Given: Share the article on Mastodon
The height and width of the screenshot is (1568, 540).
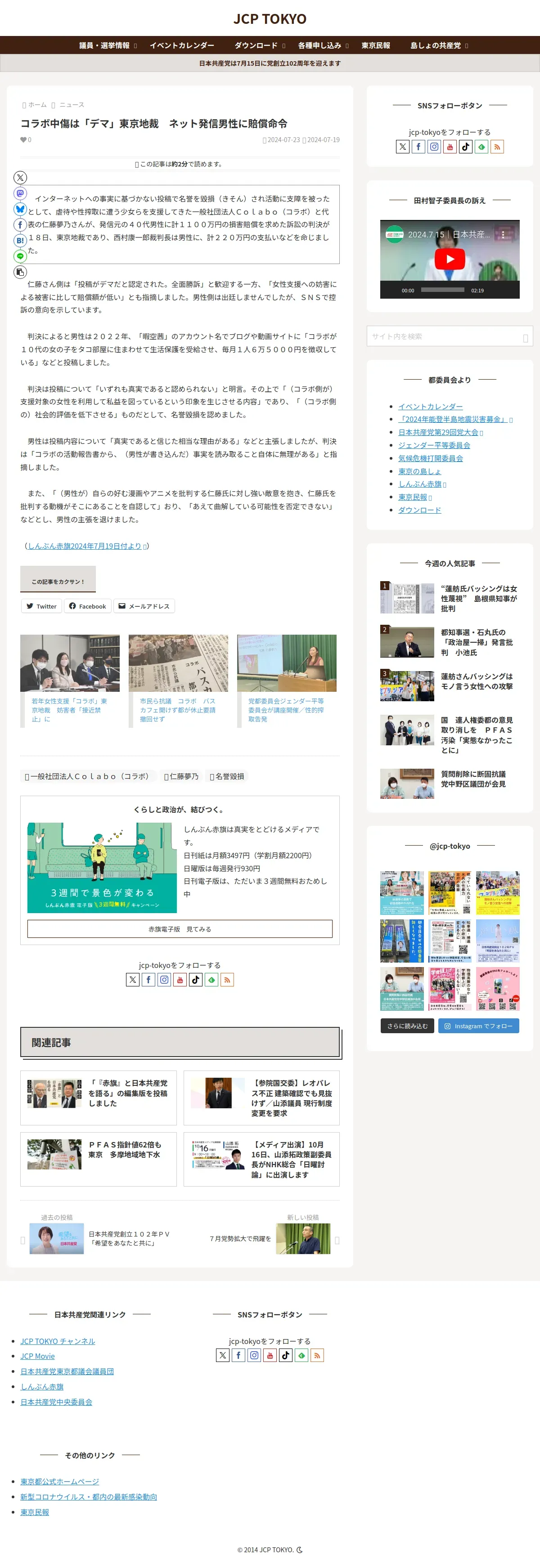Looking at the screenshot, I should (20, 193).
